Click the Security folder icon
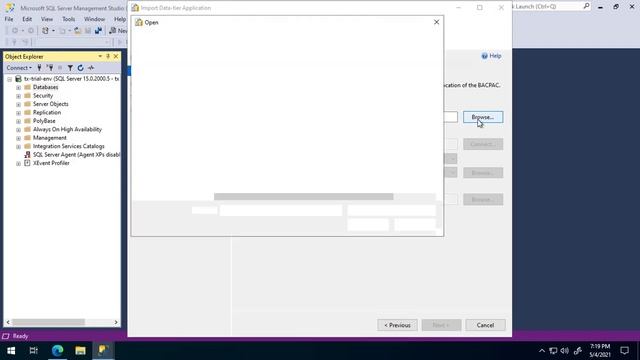640x360 pixels. coord(27,96)
